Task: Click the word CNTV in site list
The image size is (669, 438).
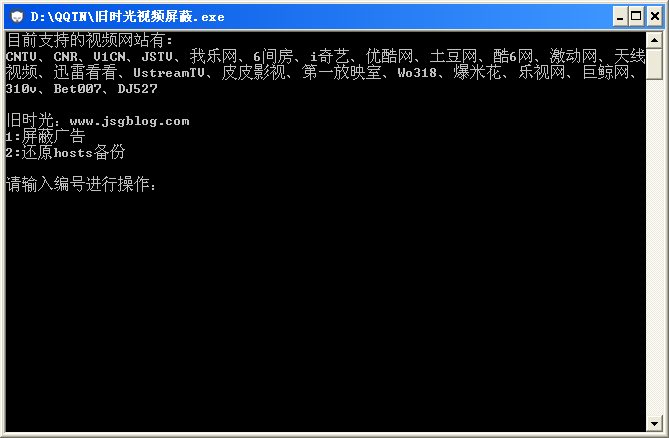Action: [x=21, y=56]
